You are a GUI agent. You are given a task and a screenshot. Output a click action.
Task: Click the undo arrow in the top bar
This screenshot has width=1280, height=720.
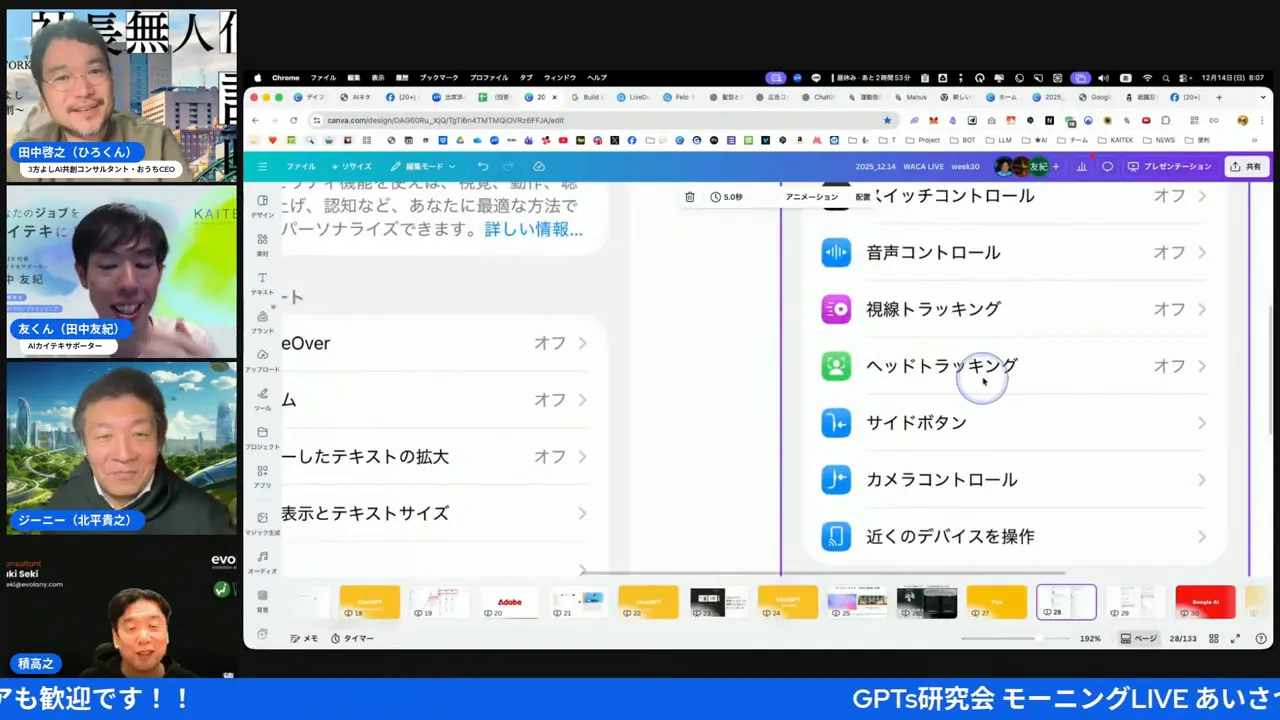[x=483, y=166]
